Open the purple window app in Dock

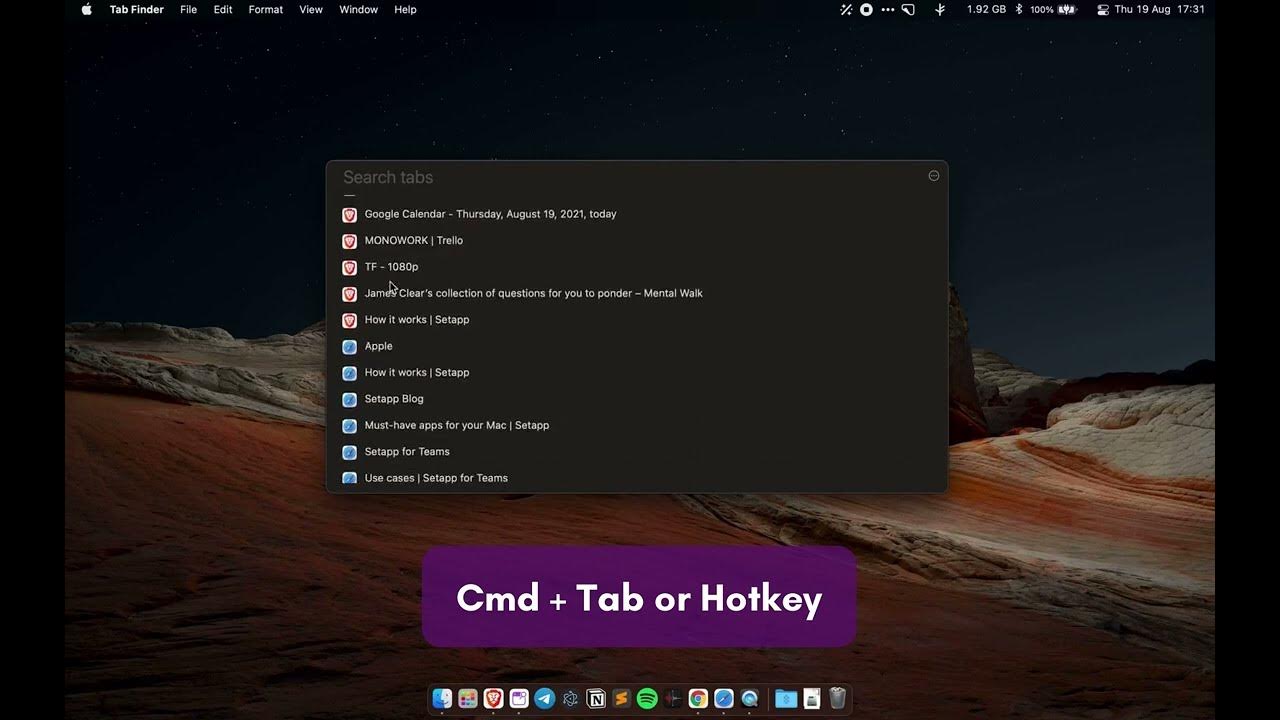519,699
